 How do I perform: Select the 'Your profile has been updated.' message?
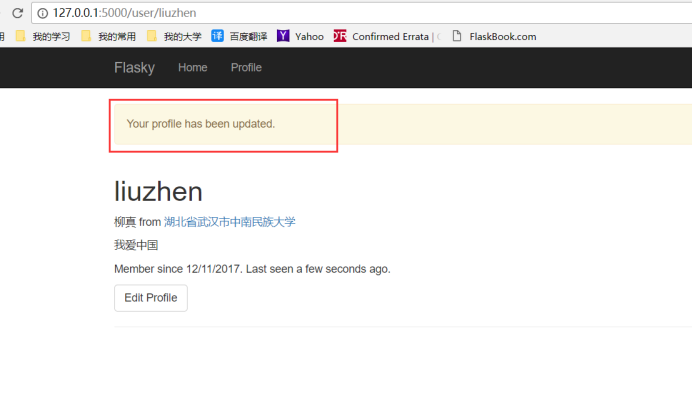[x=201, y=124]
